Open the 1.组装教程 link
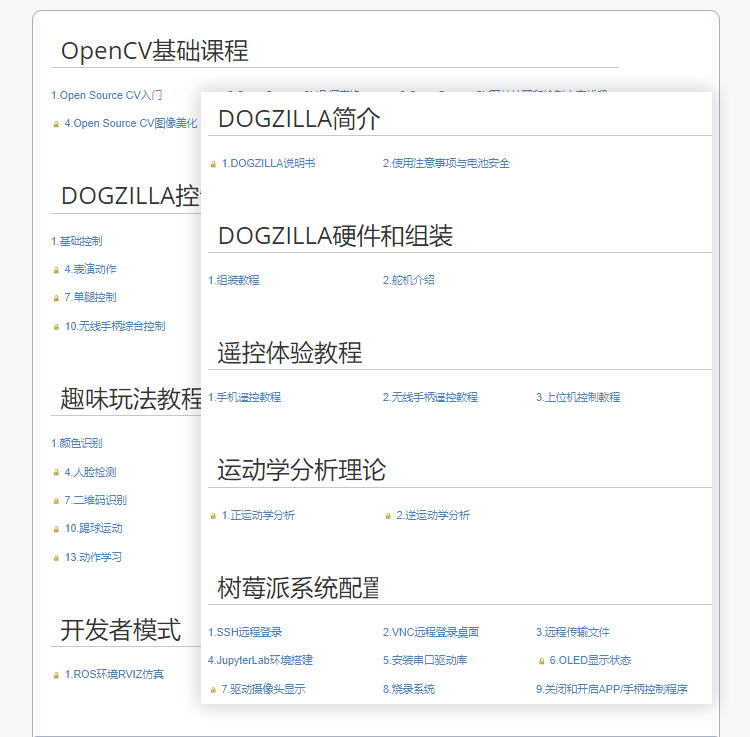This screenshot has height=737, width=750. [x=234, y=280]
